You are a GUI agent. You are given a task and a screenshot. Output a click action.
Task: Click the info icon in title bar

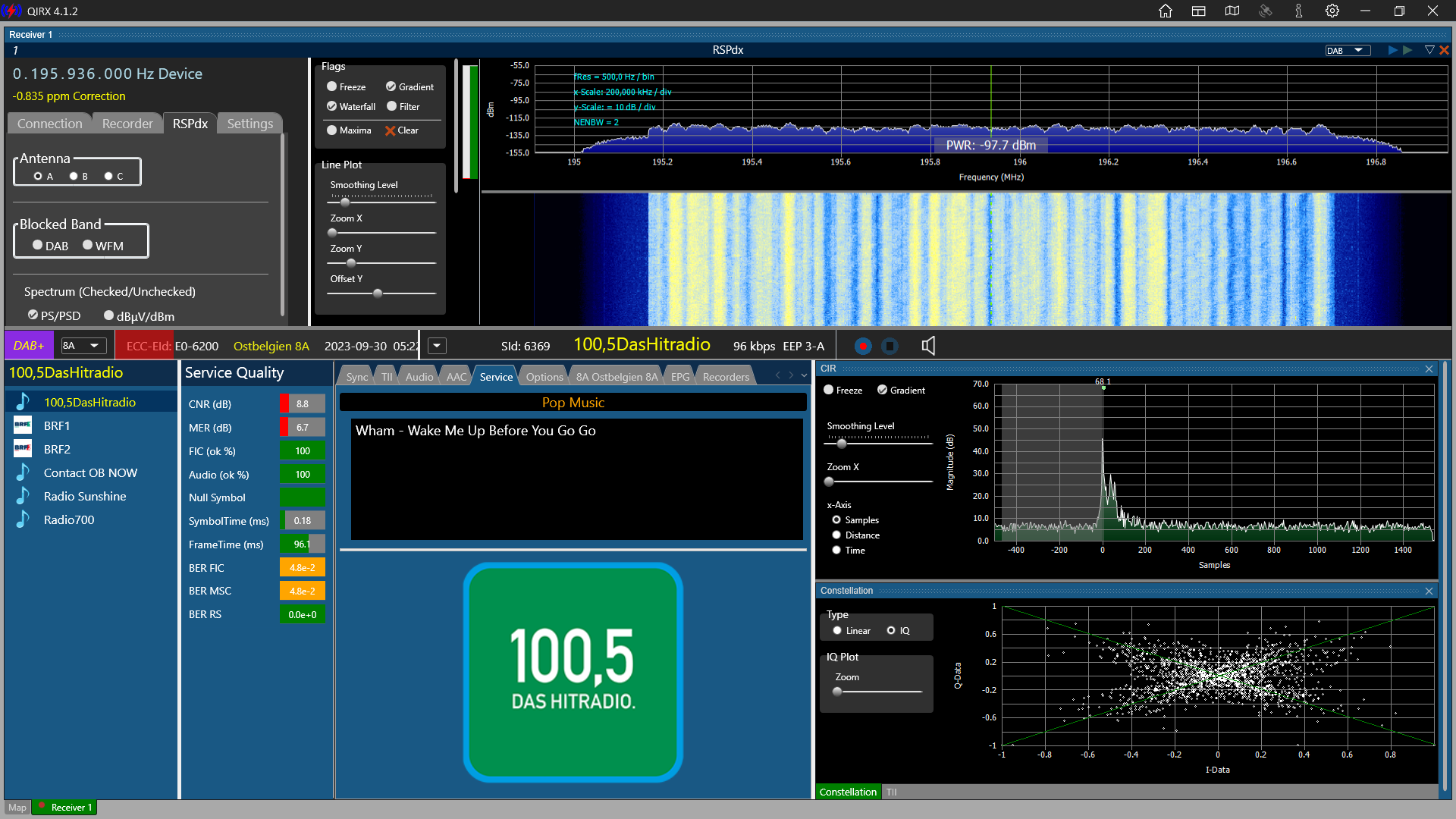(1299, 11)
